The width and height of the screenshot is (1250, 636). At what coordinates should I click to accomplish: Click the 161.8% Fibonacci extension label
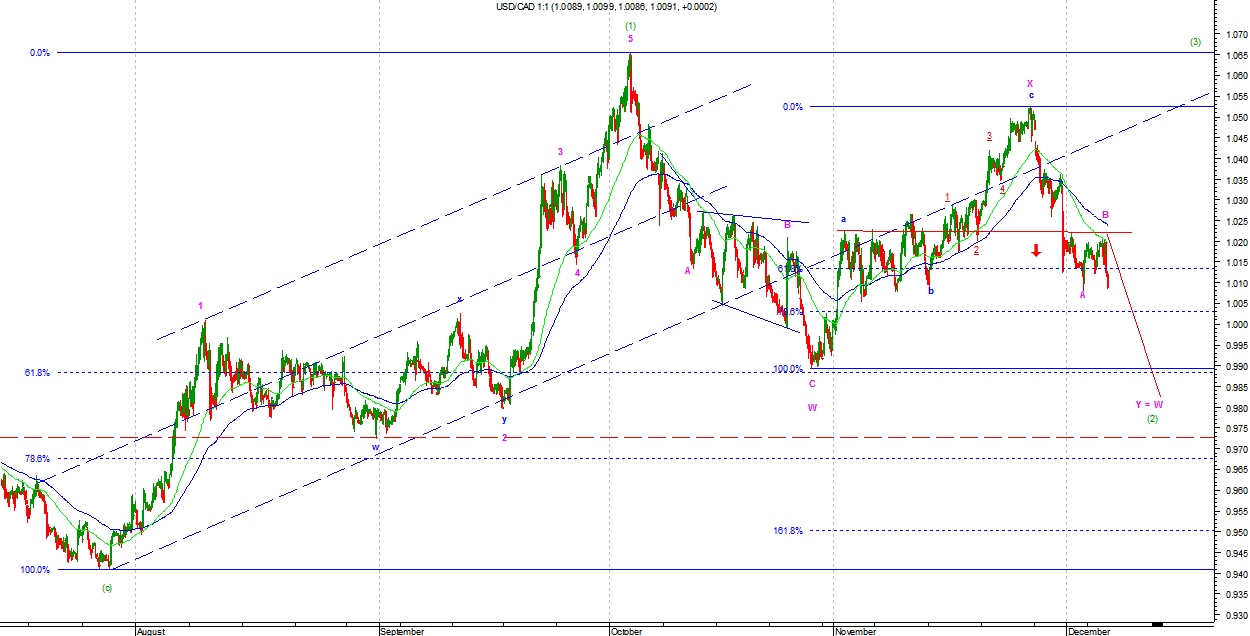tap(788, 531)
